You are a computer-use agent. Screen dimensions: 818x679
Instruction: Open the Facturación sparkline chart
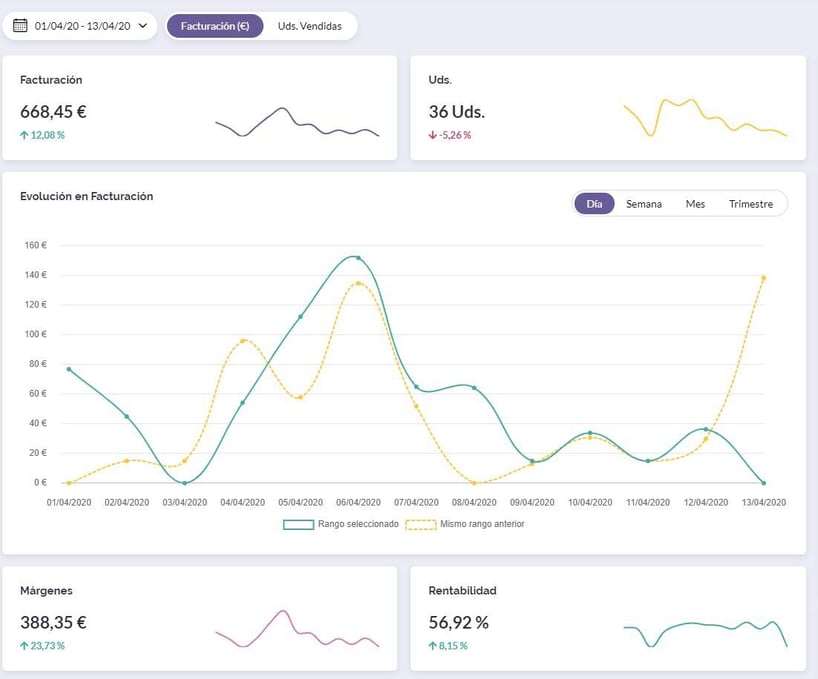point(297,122)
